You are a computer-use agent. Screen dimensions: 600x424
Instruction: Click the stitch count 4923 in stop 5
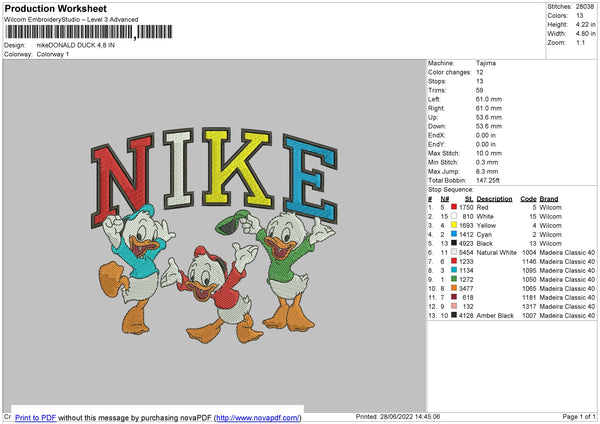466,243
